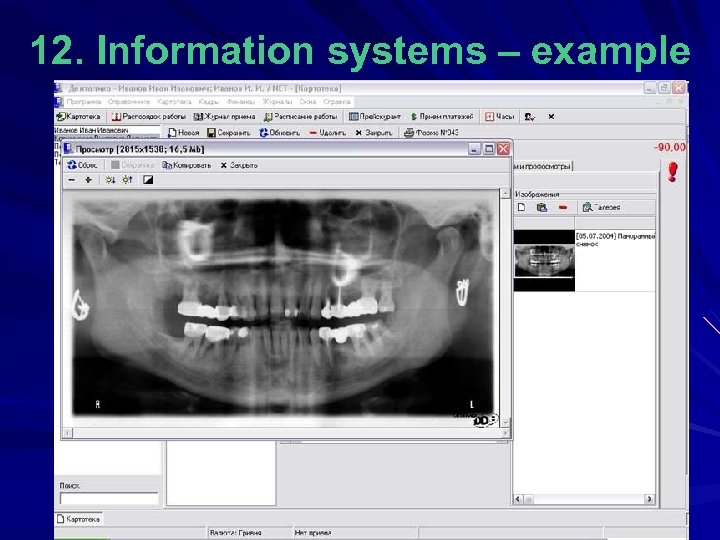Select the Картотека tab at bottom
Image resolution: width=720 pixels, height=540 pixels.
coord(79,519)
